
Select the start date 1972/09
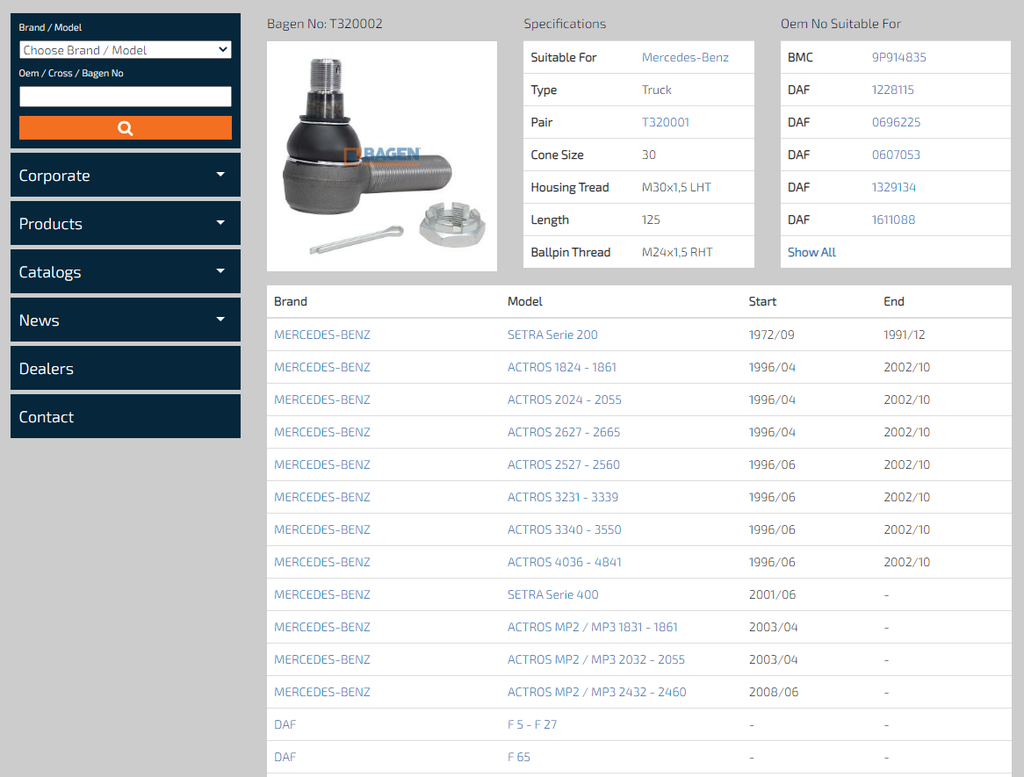coord(771,334)
